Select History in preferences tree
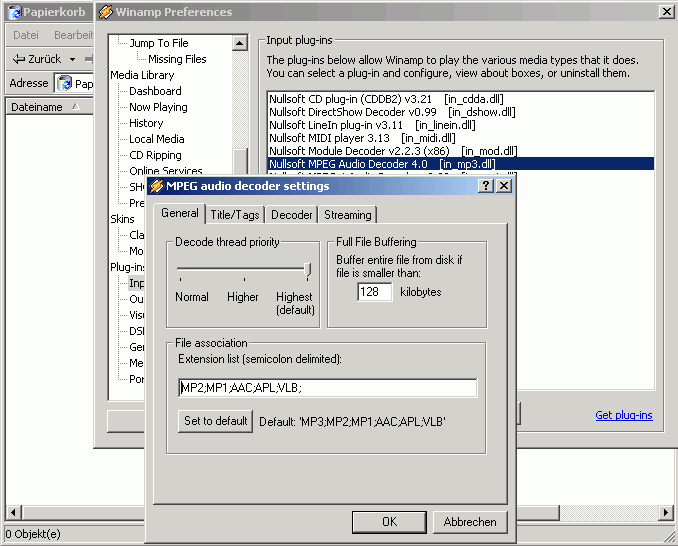 coord(146,123)
